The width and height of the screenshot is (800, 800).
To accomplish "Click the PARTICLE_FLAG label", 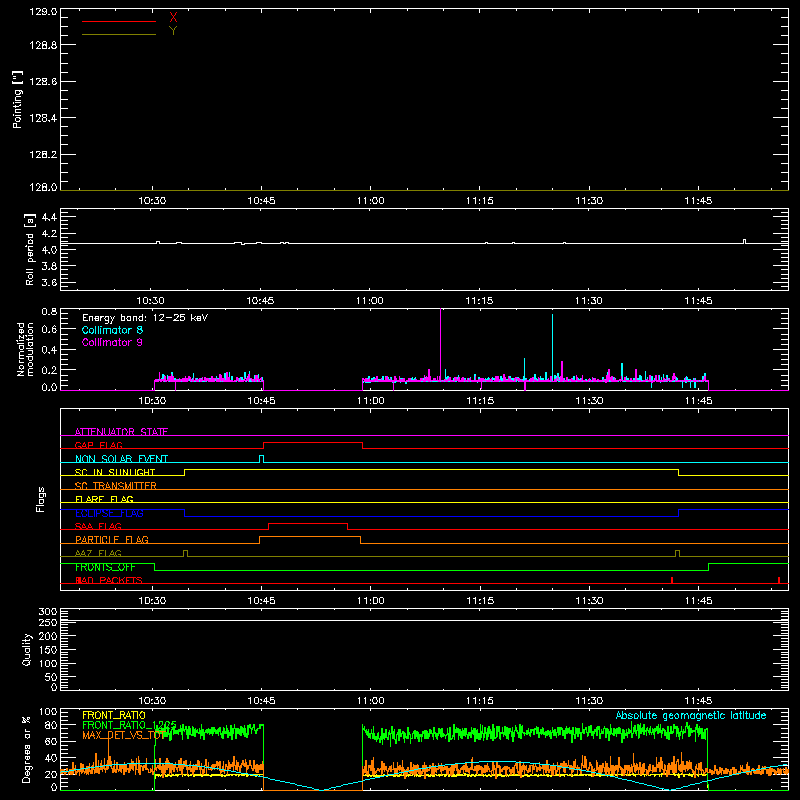I will pyautogui.click(x=112, y=539).
